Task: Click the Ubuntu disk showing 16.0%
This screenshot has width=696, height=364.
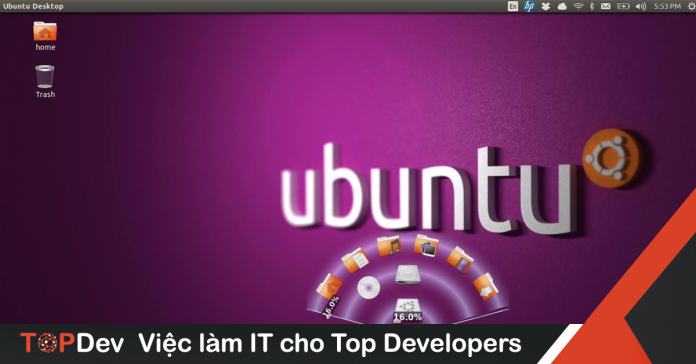Action: 407,310
